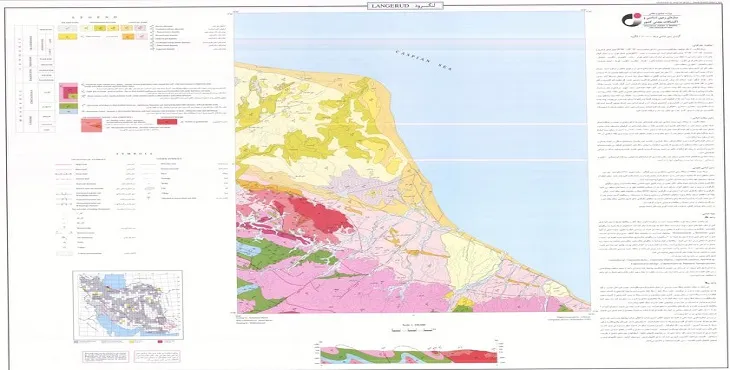730x370 pixels.
Task: Click the red intrusive rocks legend swatch
Action: point(167,121)
